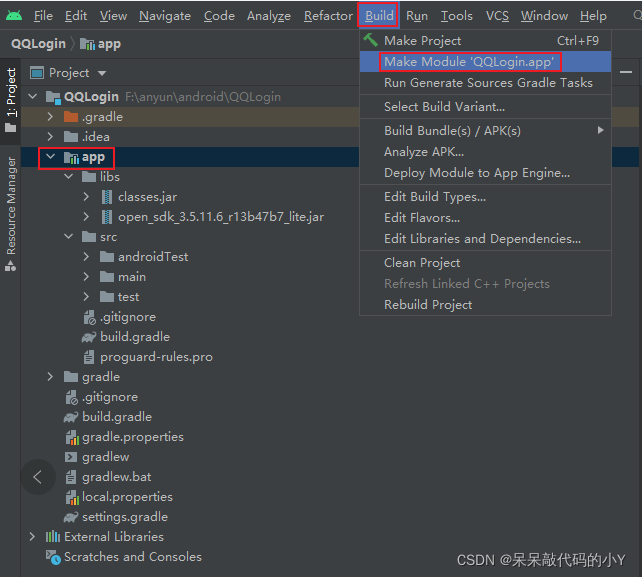
Task: Click the open_sdk jar archive icon
Action: [107, 217]
